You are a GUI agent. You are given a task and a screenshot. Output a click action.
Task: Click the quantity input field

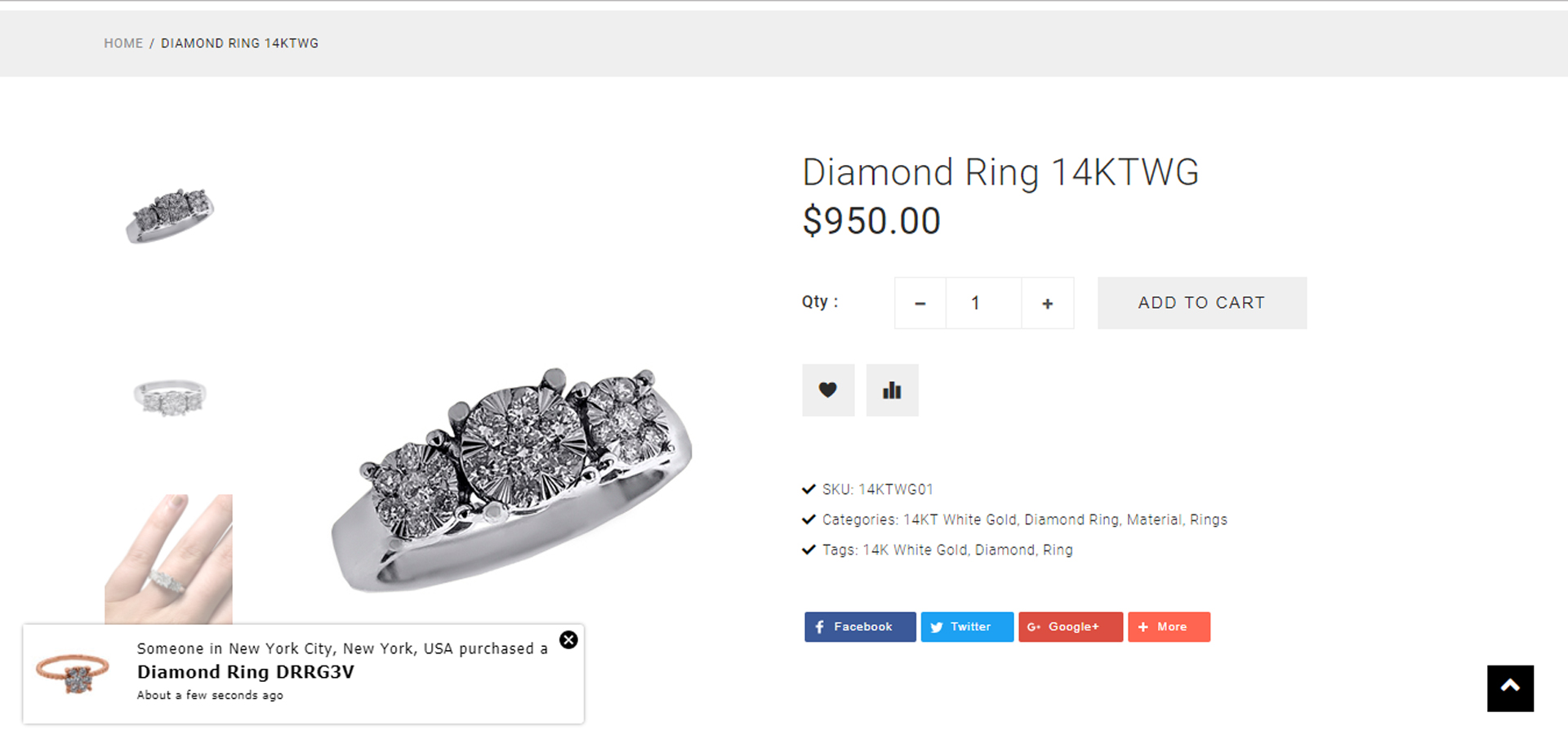(x=982, y=303)
